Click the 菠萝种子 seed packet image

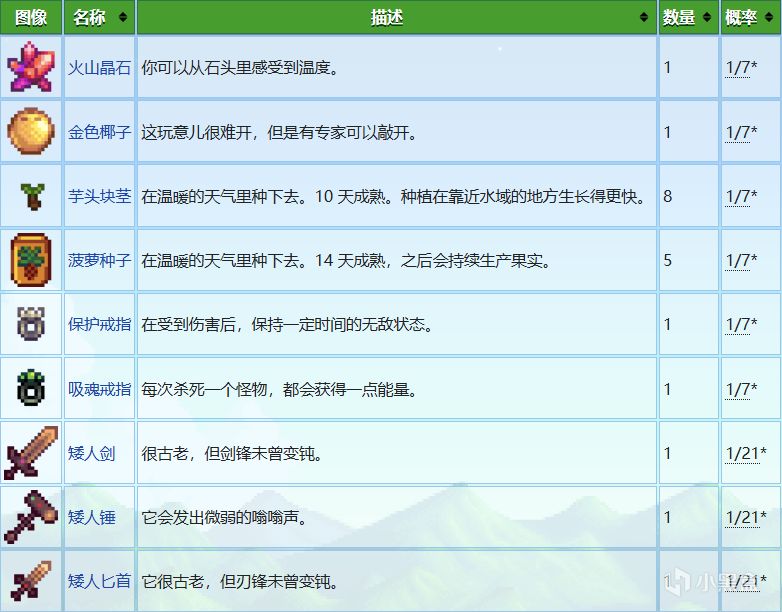click(31, 260)
